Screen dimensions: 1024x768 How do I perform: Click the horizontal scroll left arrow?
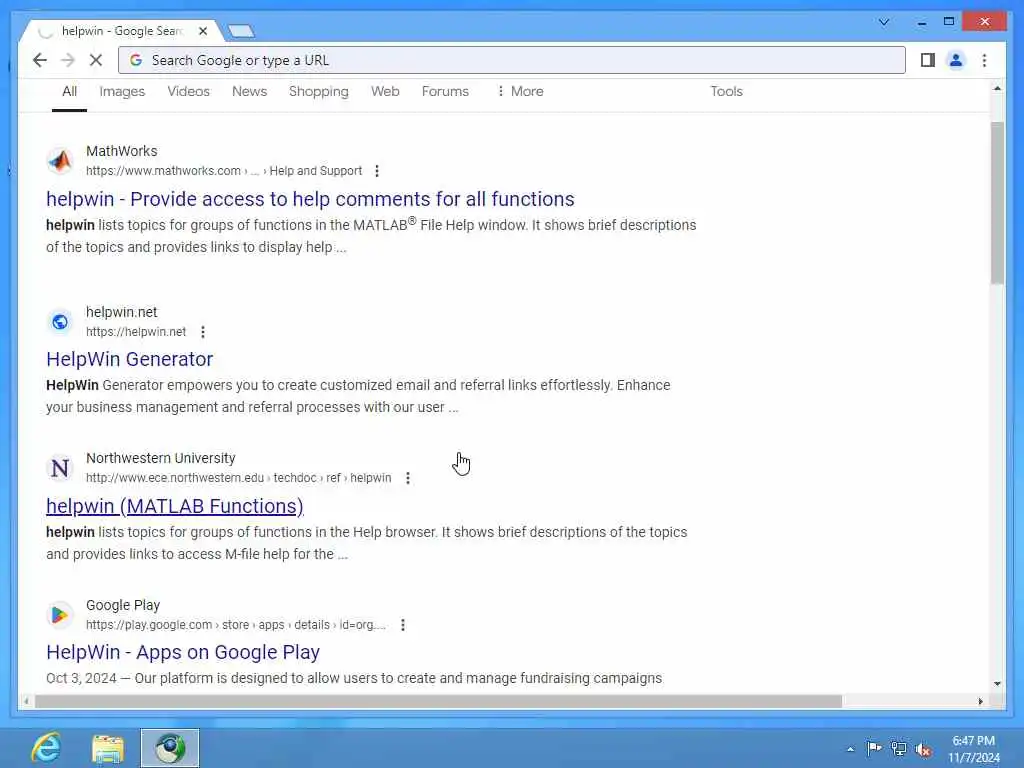[x=26, y=701]
